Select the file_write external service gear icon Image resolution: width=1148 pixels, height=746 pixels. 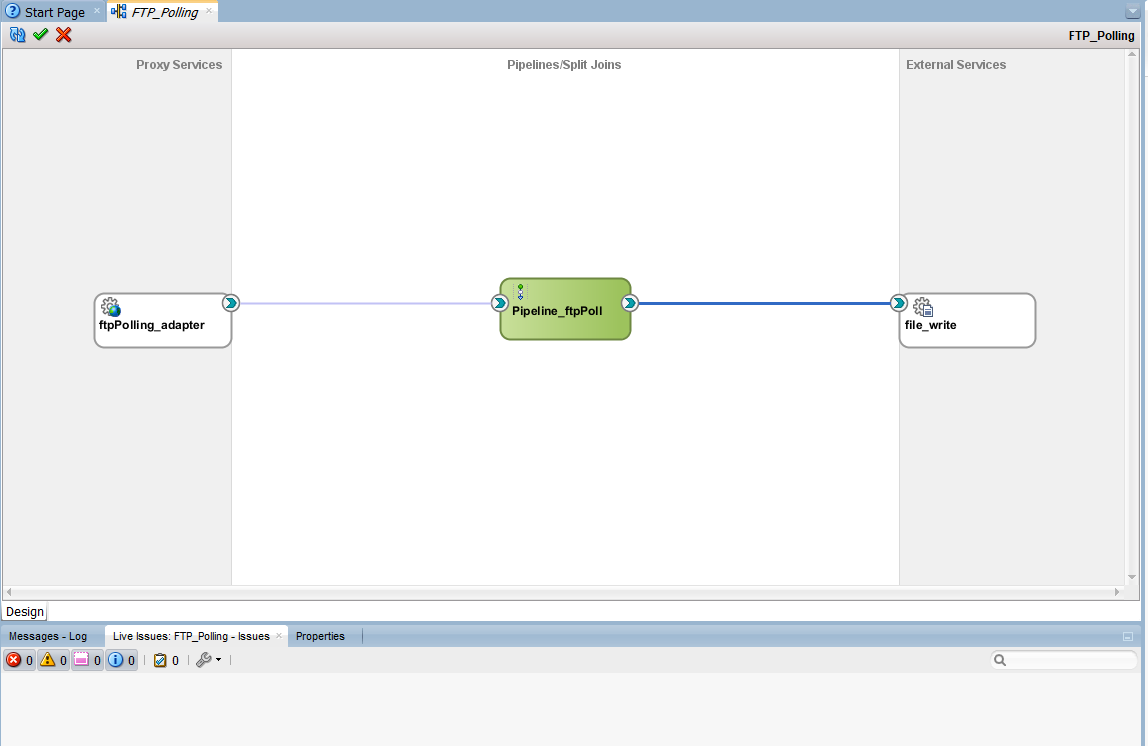coord(923,307)
